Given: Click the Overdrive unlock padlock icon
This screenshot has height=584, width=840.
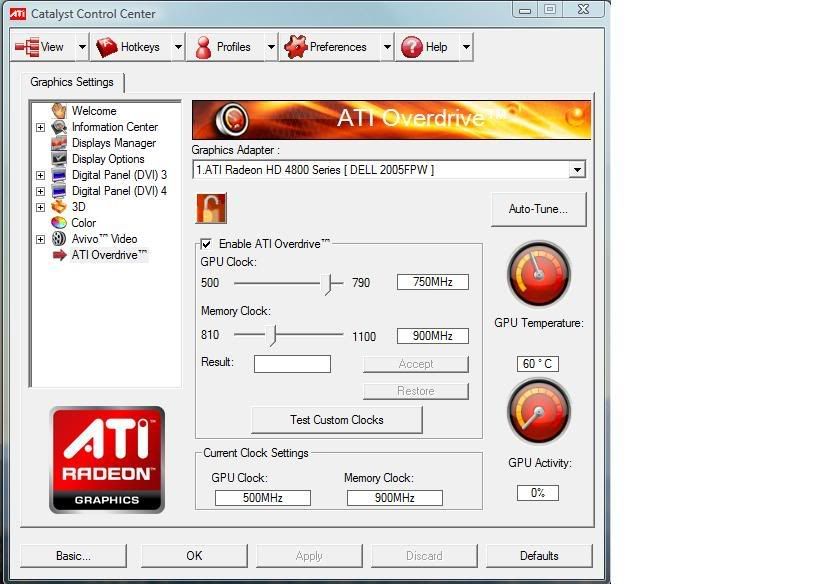Looking at the screenshot, I should (212, 208).
